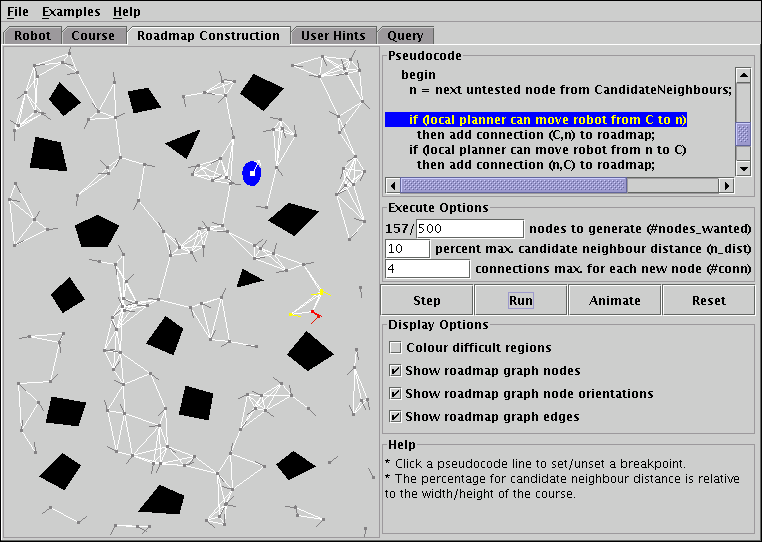Click the black pentagon obstacle
This screenshot has width=762, height=542.
[x=97, y=231]
